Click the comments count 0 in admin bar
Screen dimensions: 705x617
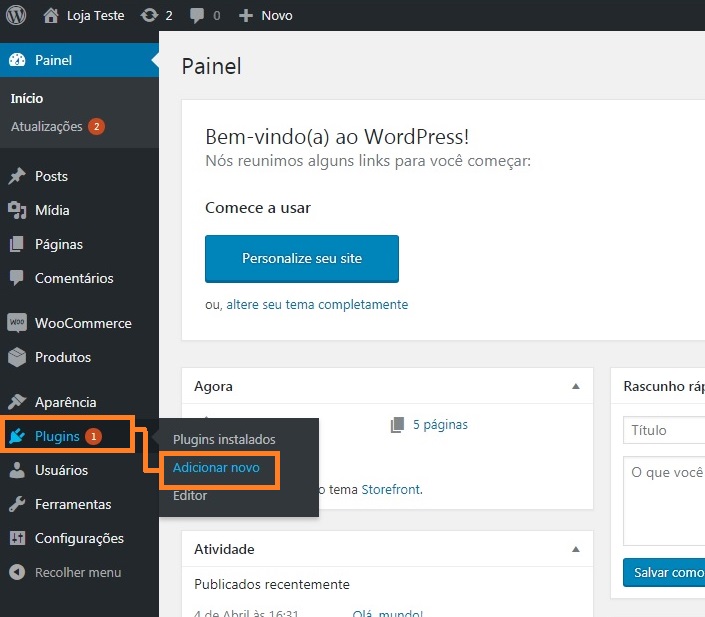point(217,16)
